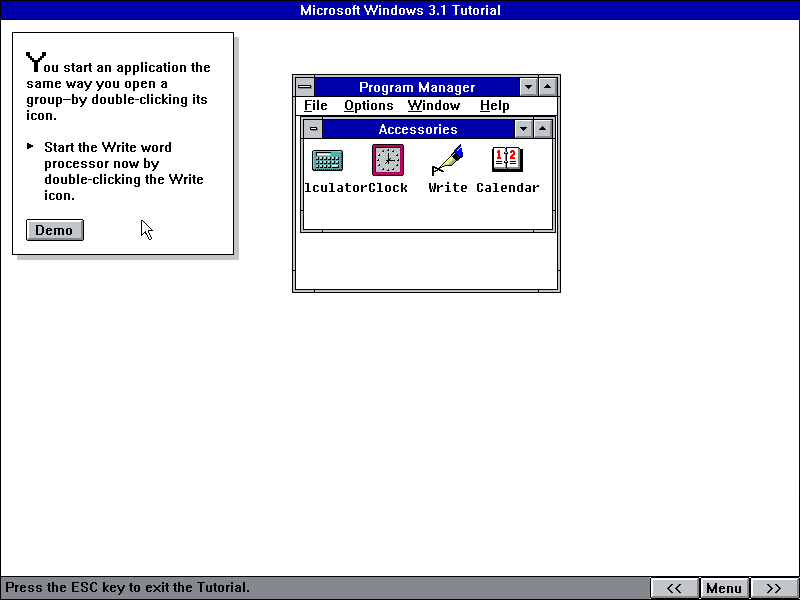The width and height of the screenshot is (800, 600).
Task: Click the Program Manager title bar
Action: click(417, 87)
